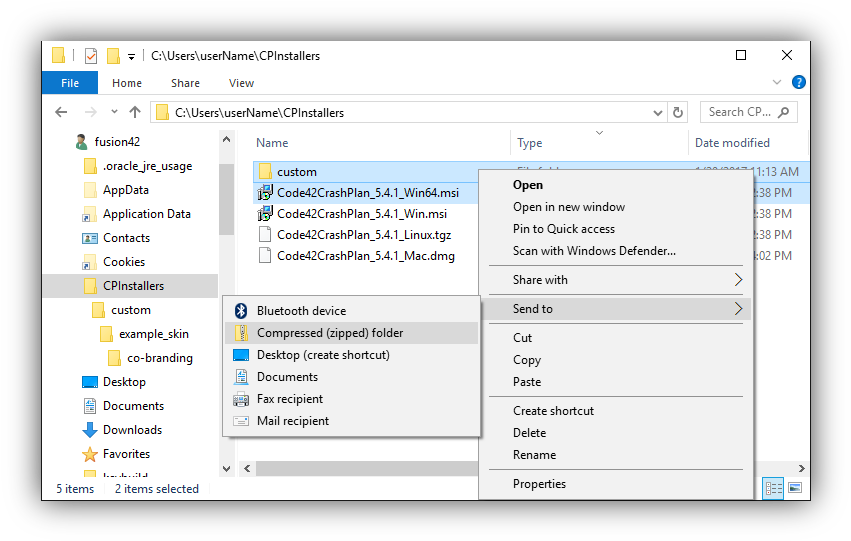Sort files by the Name column header
Image resolution: width=851 pixels, height=541 pixels.
point(272,143)
